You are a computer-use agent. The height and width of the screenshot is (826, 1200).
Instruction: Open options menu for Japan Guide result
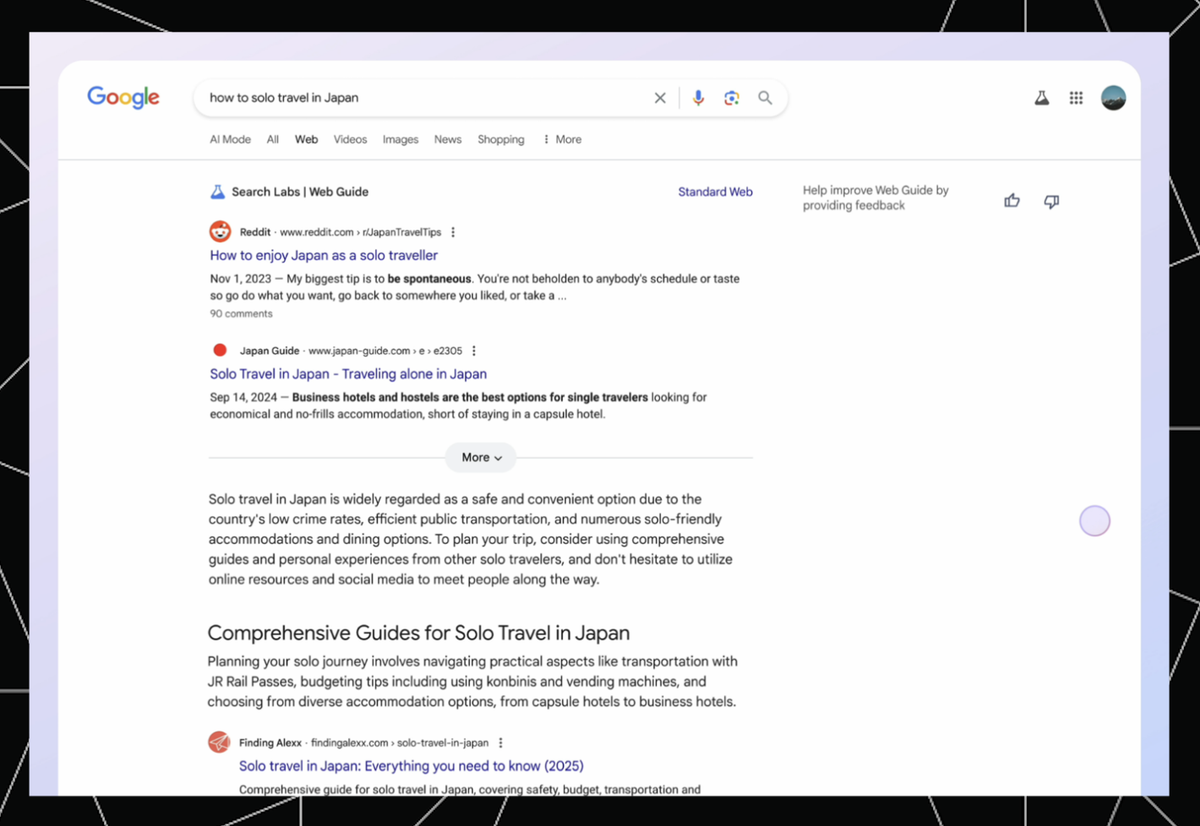(474, 351)
